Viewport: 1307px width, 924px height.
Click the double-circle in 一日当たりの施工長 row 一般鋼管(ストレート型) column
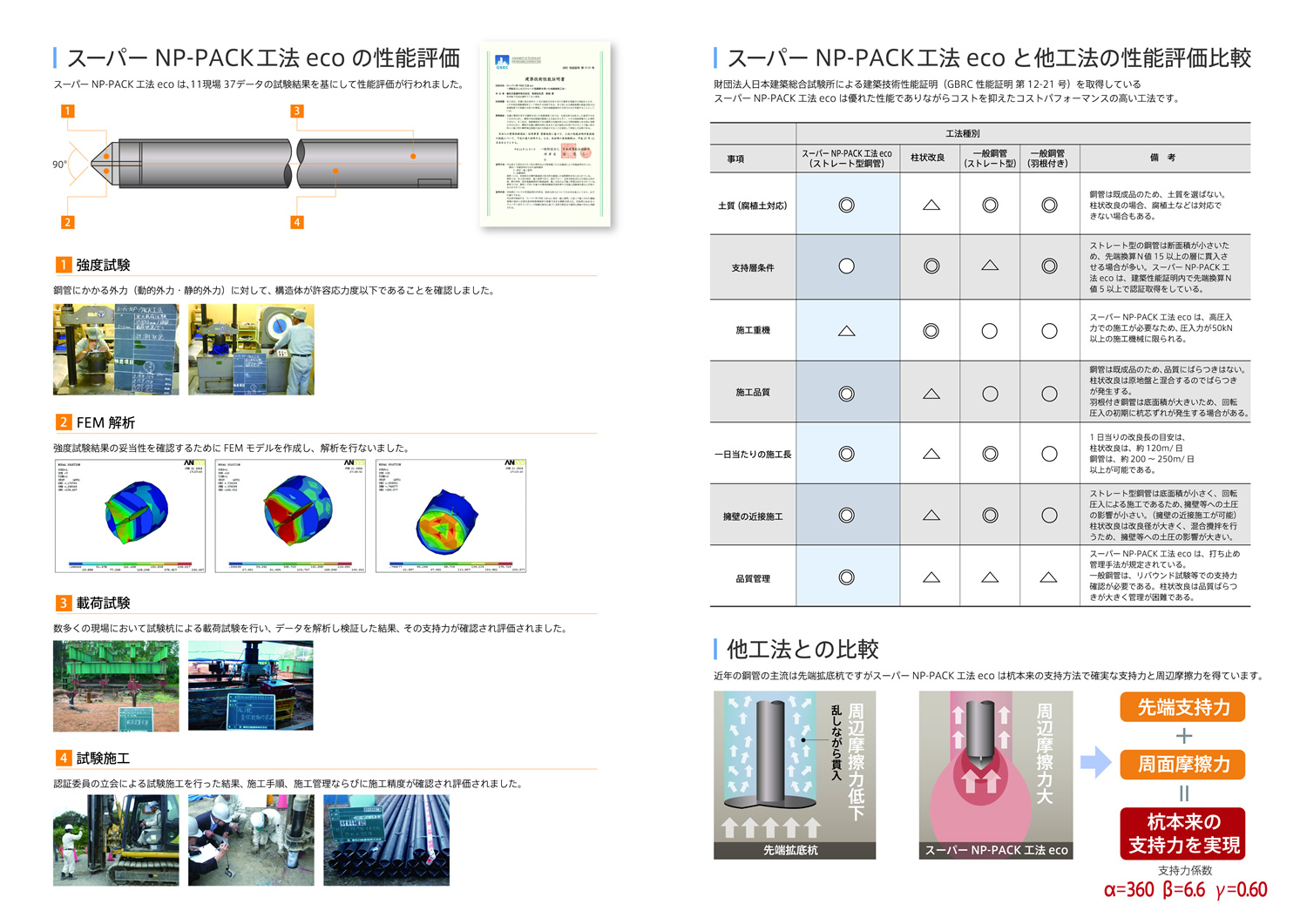990,454
